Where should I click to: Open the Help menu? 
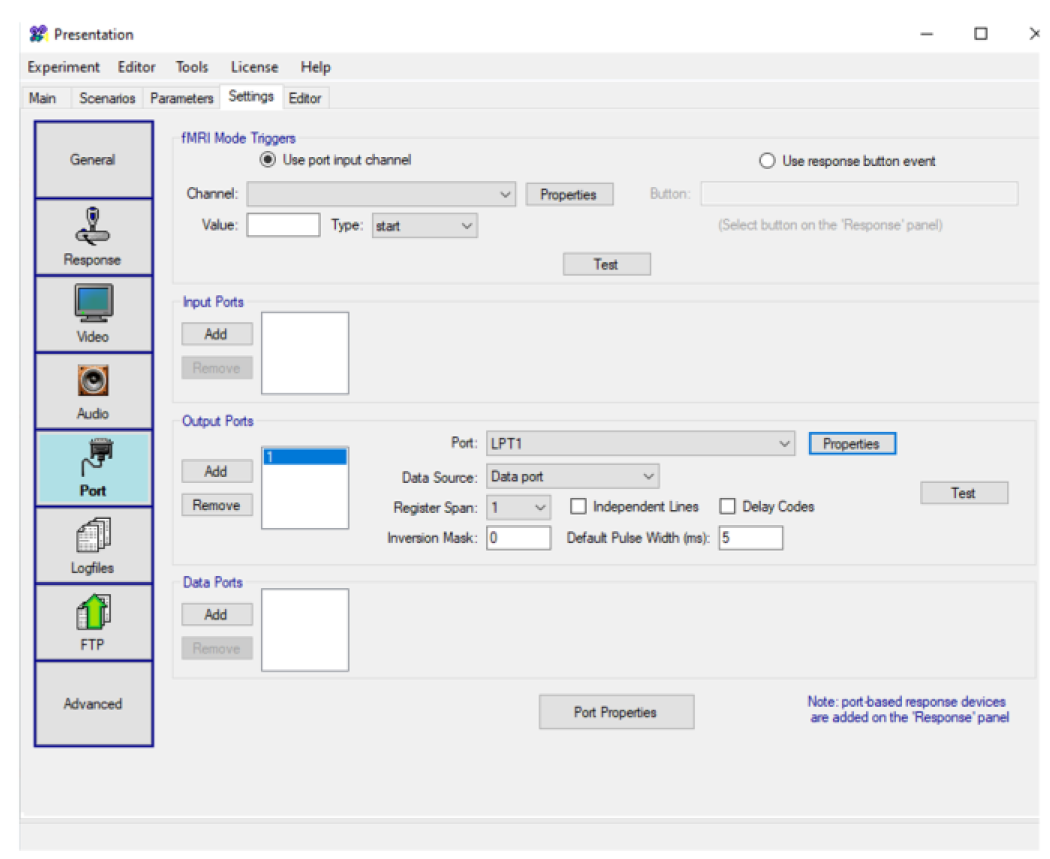pos(315,67)
